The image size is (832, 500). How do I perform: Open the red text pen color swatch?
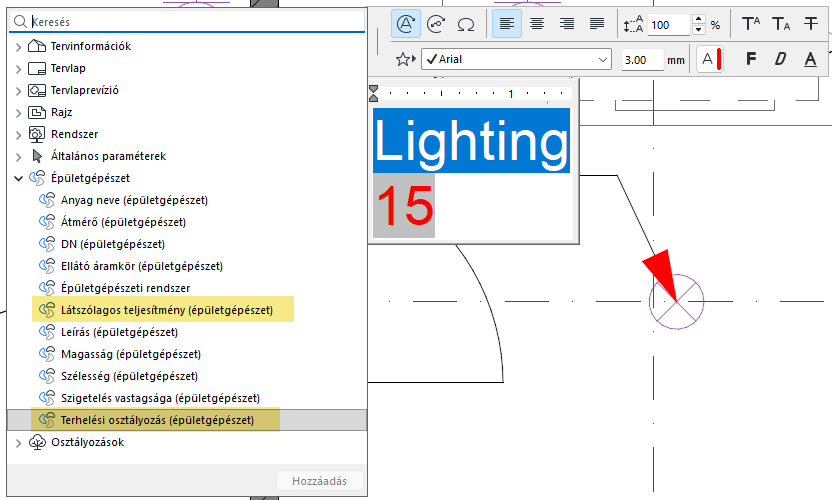pyautogui.click(x=710, y=59)
